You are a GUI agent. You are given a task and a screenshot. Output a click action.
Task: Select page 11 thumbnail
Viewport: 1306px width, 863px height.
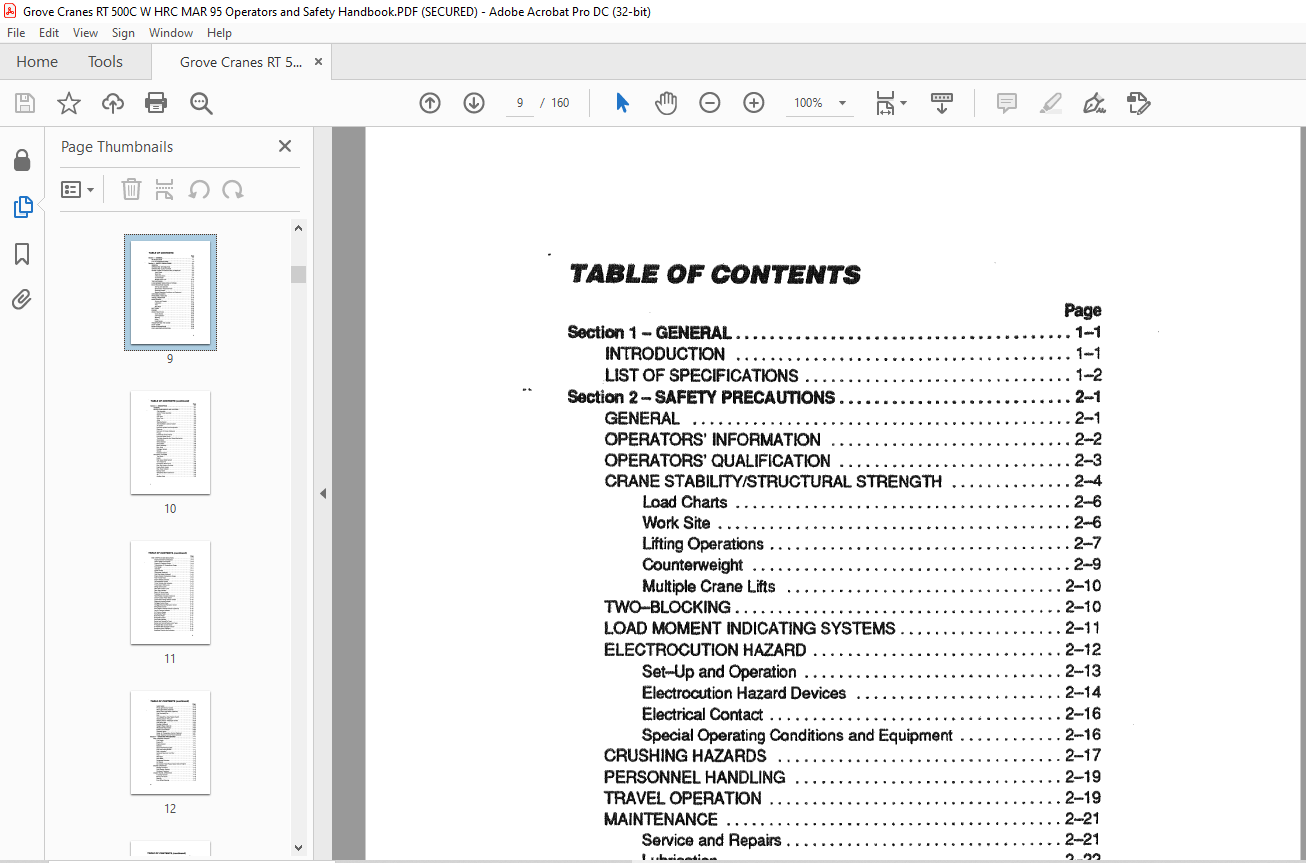point(170,592)
